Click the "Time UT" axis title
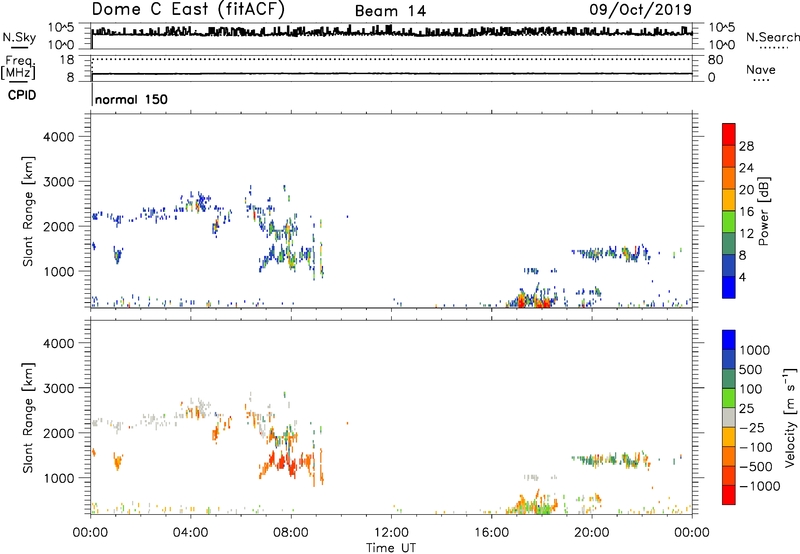This screenshot has width=800, height=554. 391,548
